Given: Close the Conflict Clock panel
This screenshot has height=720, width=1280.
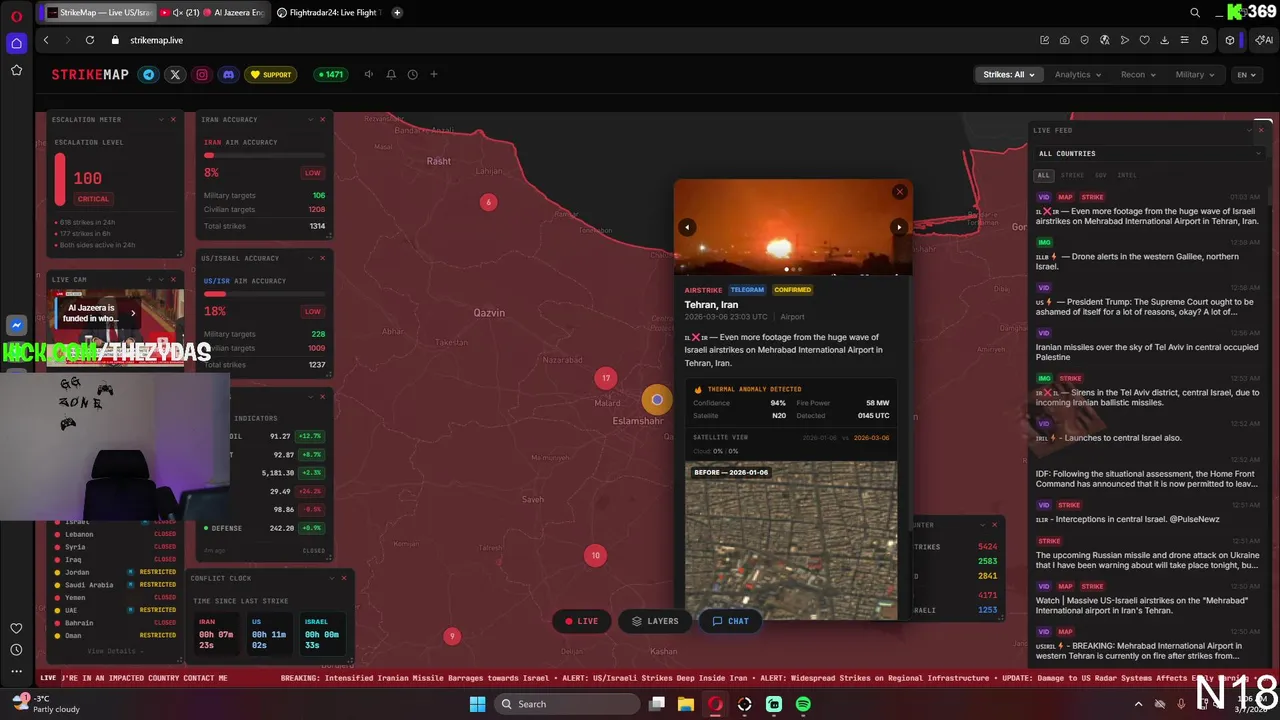Looking at the screenshot, I should tap(344, 578).
